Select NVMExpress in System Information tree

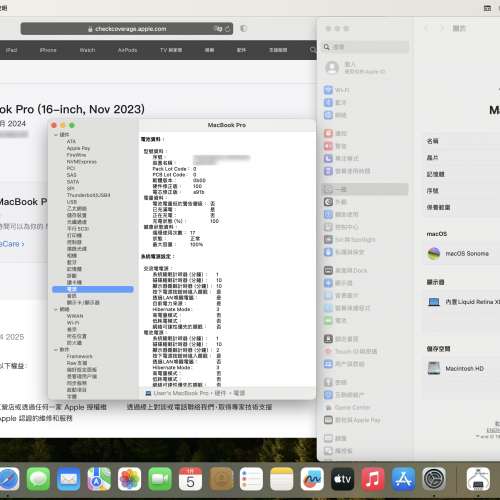click(82, 162)
